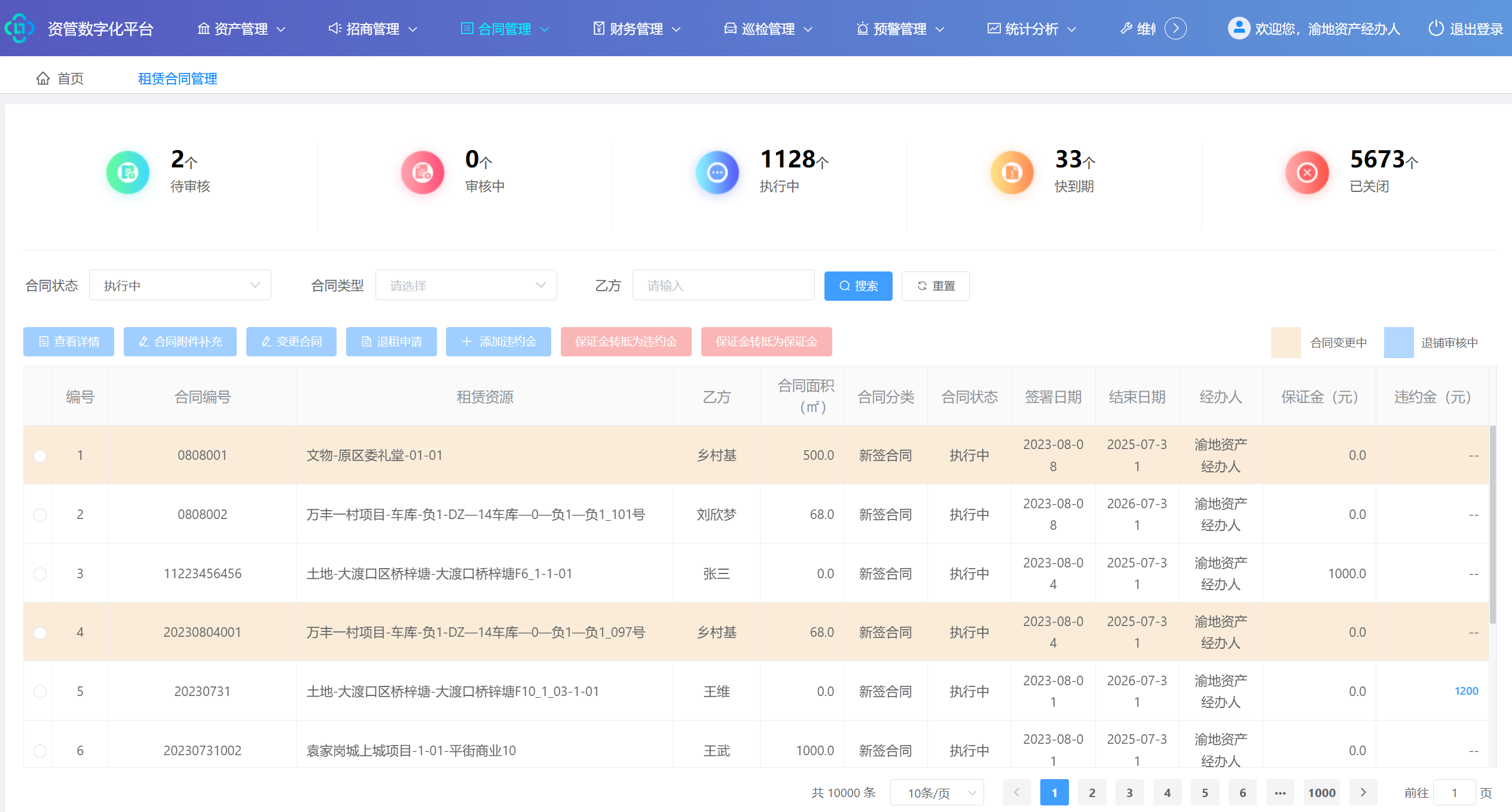Screen dimensions: 1512x812
Task: Open the 合同类型 dropdown
Action: tap(466, 285)
